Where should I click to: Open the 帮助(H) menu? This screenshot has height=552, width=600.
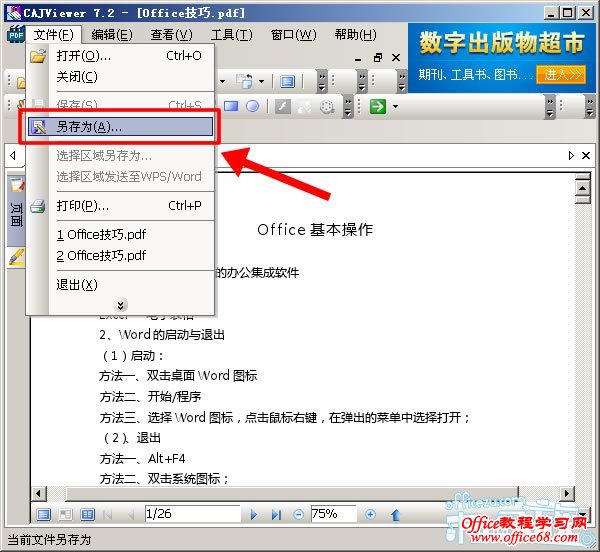click(x=355, y=35)
